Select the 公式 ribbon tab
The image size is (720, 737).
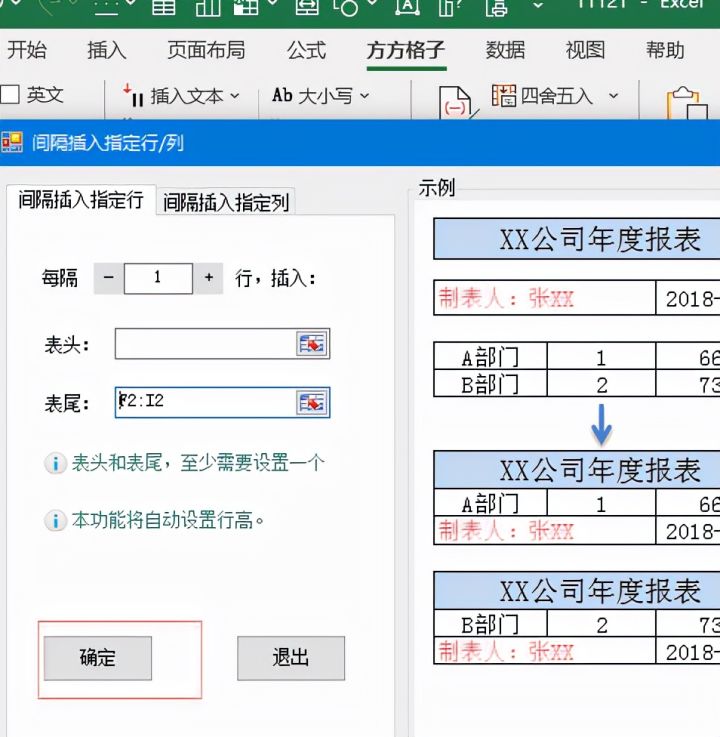pyautogui.click(x=306, y=50)
